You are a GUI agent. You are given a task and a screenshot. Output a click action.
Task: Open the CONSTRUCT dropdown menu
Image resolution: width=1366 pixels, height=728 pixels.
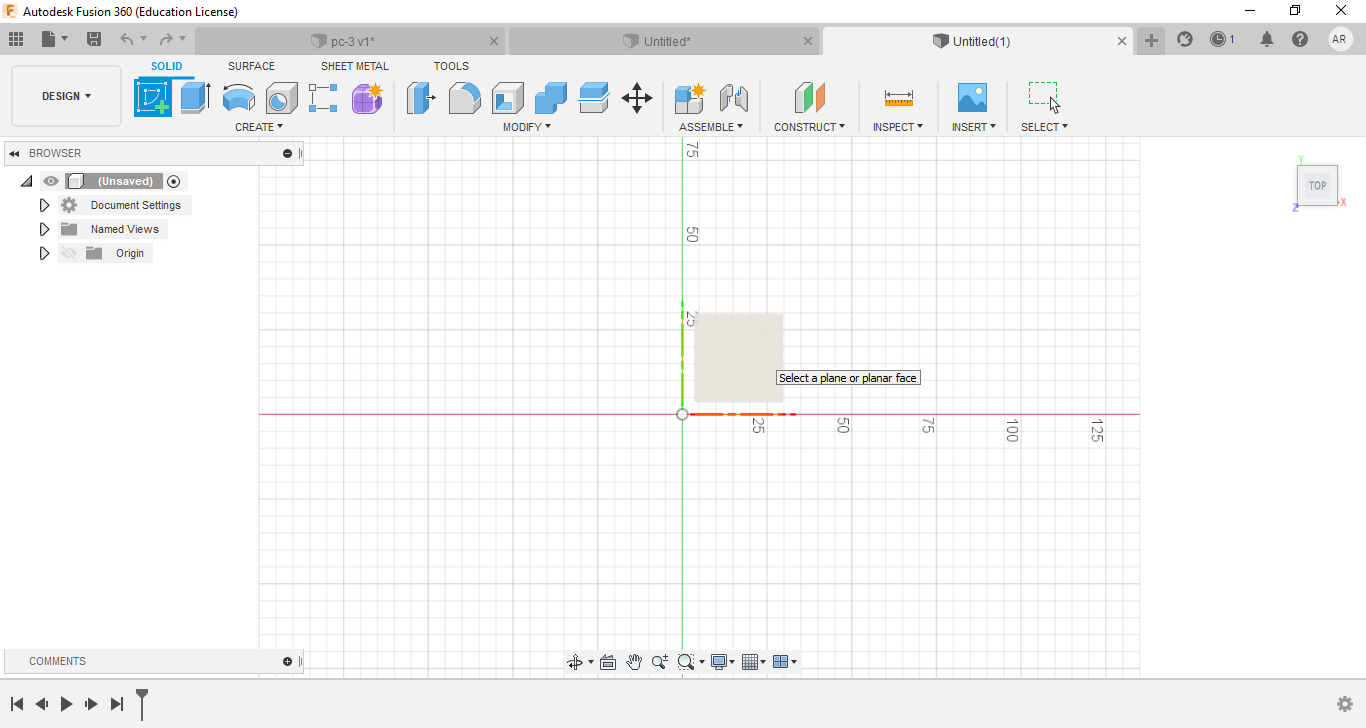coord(809,127)
